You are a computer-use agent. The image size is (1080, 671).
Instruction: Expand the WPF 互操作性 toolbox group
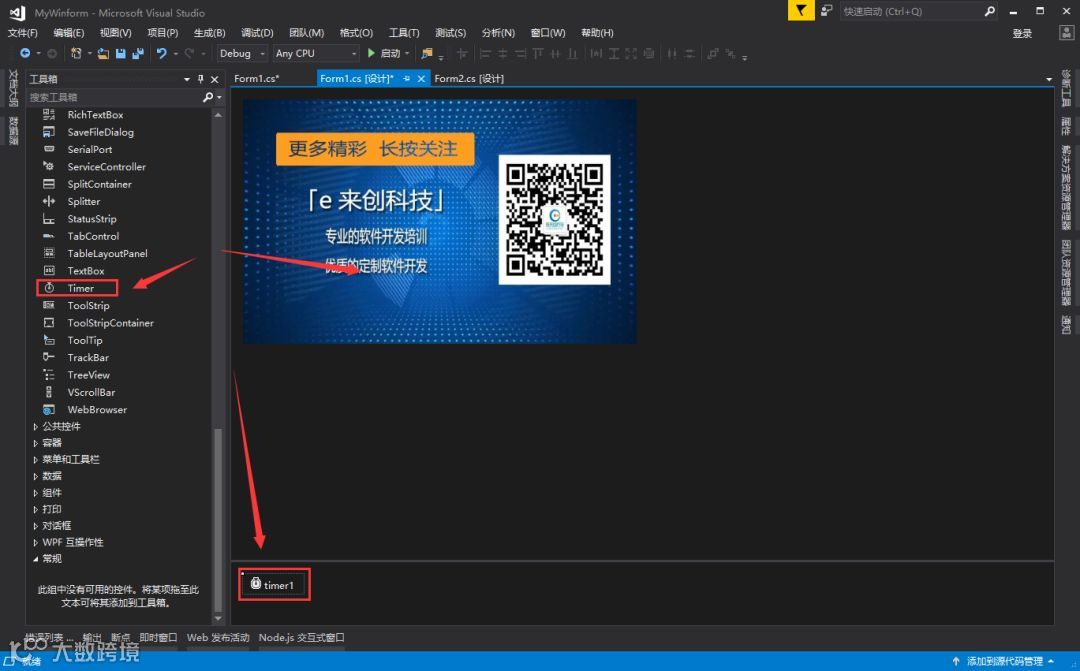tap(35, 542)
